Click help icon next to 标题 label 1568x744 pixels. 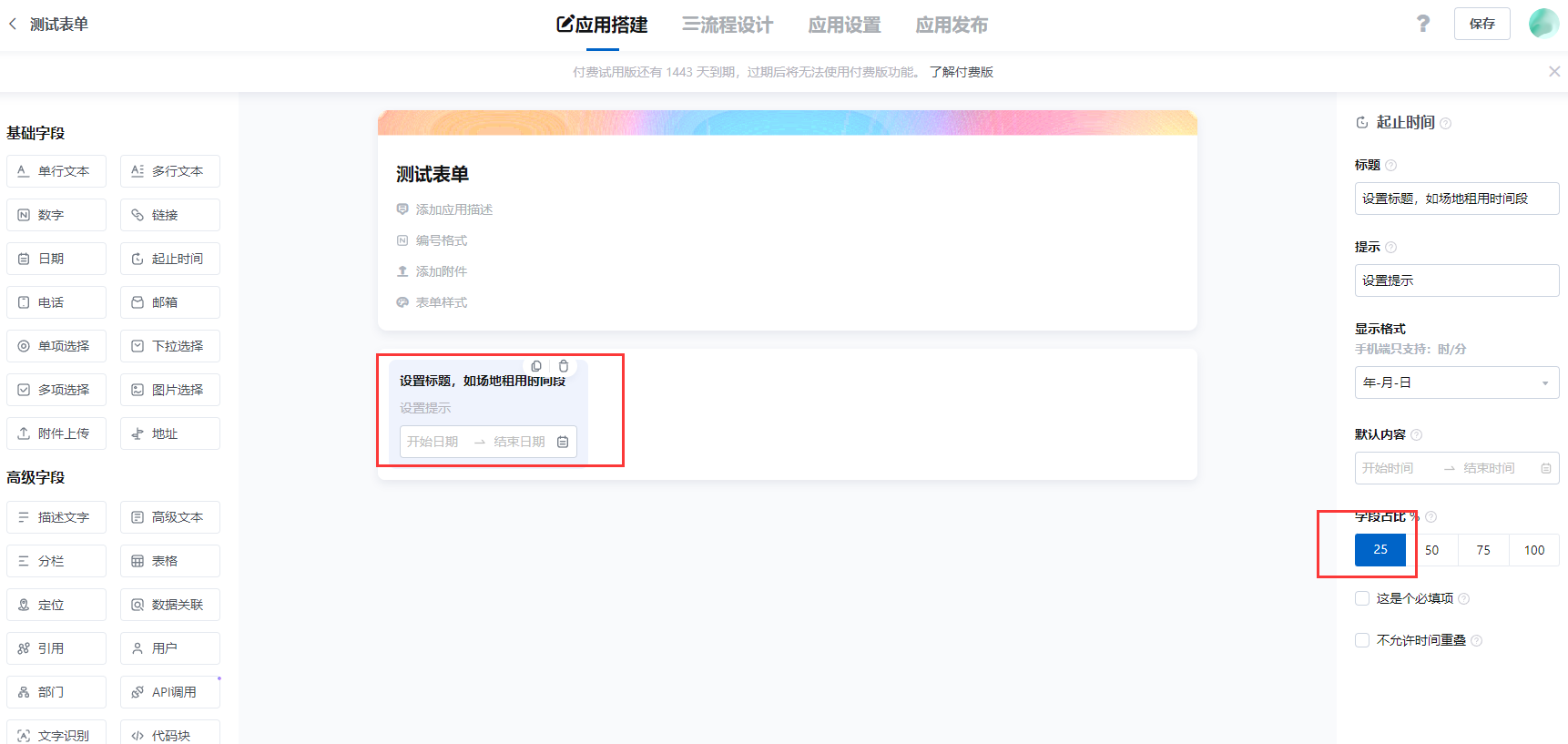tap(1390, 165)
